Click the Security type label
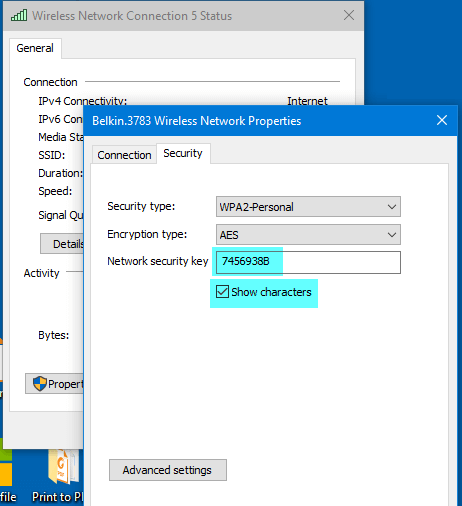 point(141,206)
